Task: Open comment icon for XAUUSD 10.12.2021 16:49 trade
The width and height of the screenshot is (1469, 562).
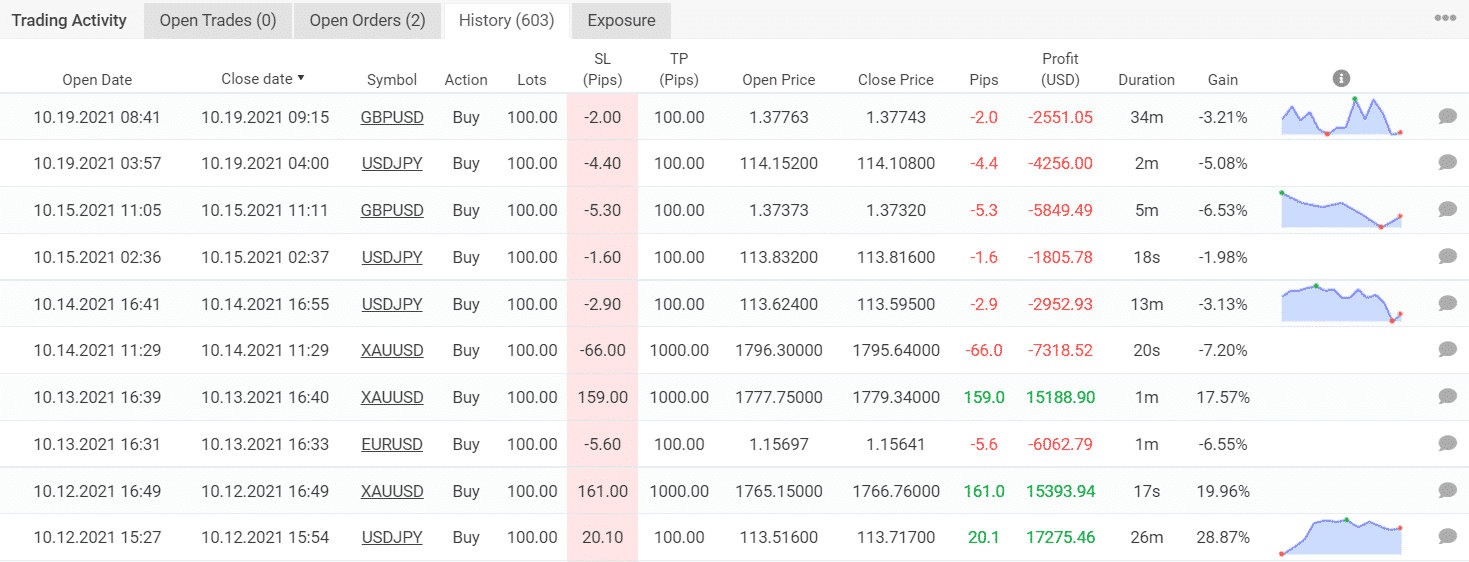Action: click(x=1447, y=490)
